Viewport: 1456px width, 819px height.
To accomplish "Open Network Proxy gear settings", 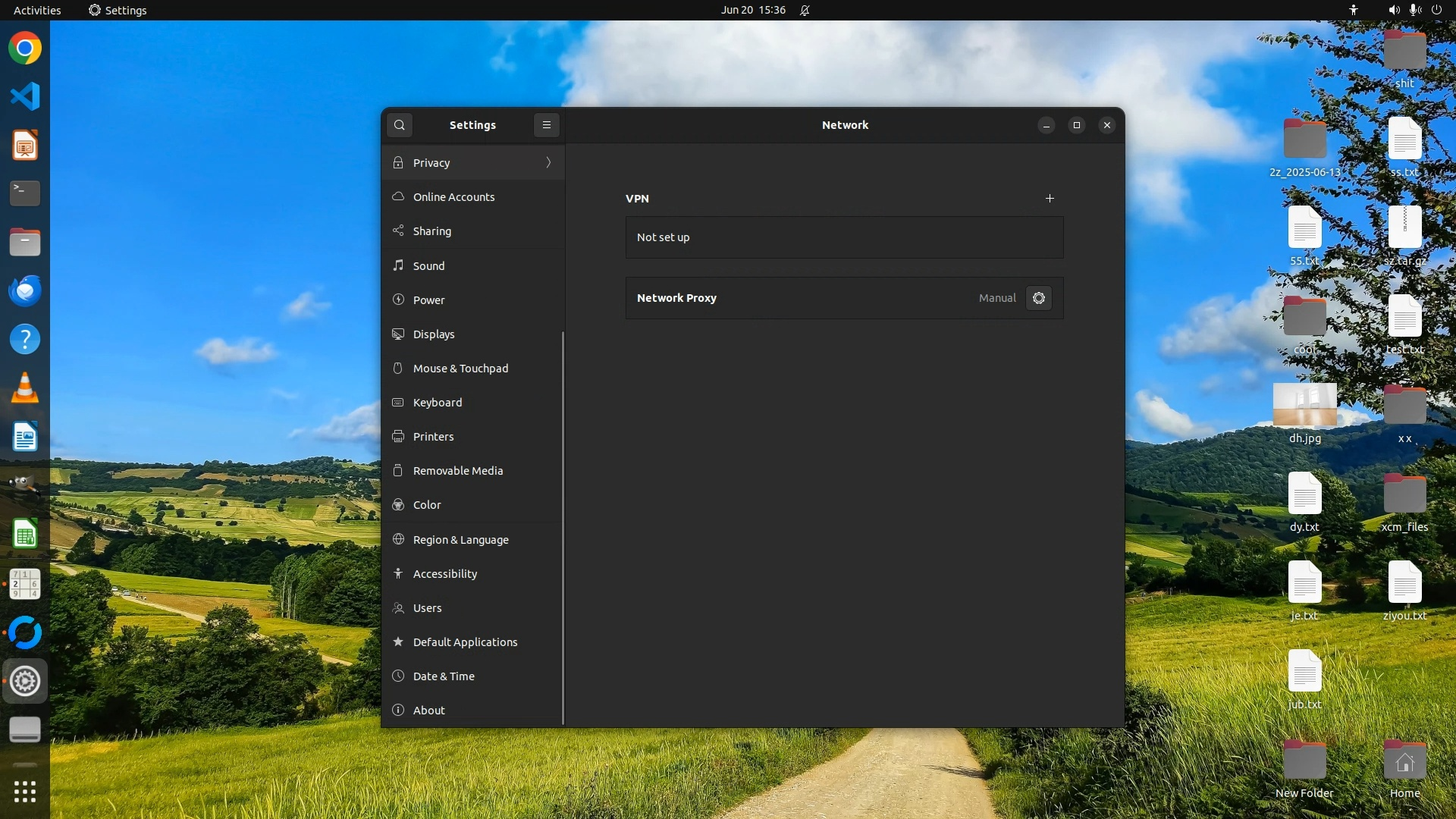I will pyautogui.click(x=1039, y=298).
